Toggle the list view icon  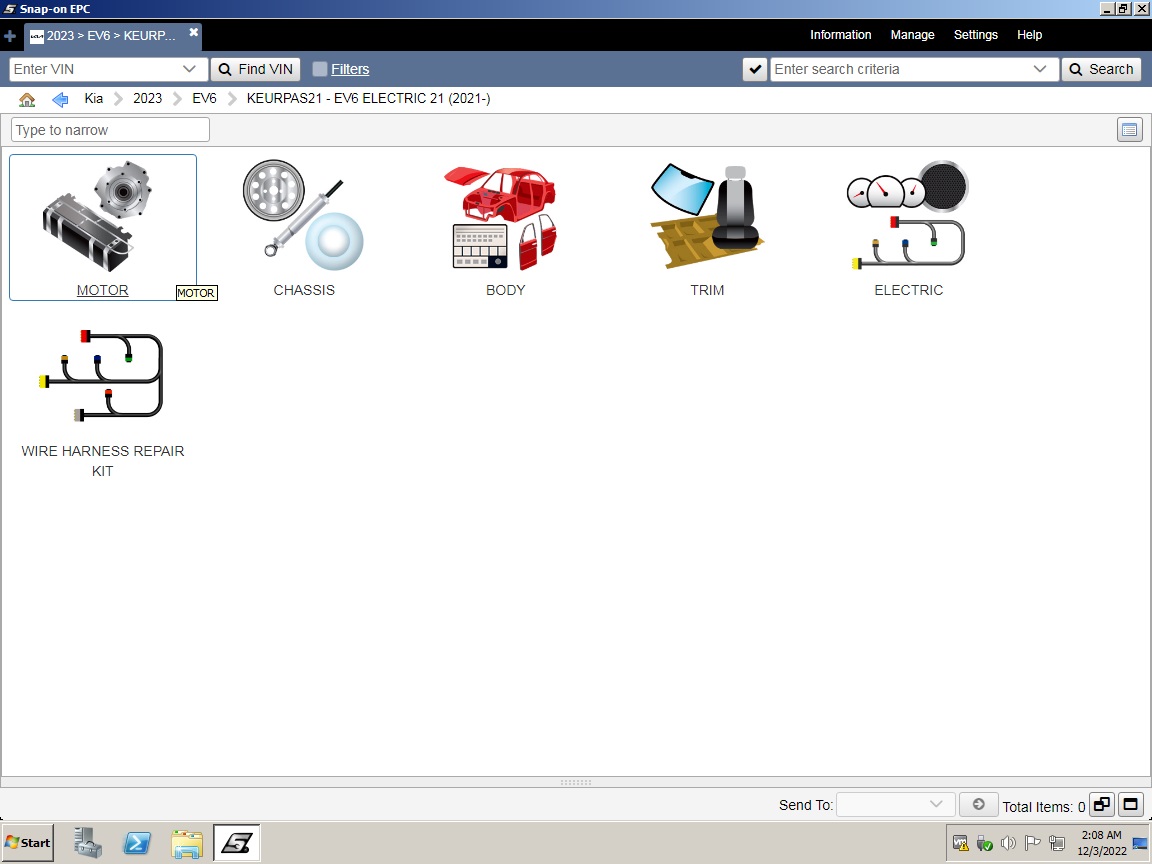point(1129,130)
